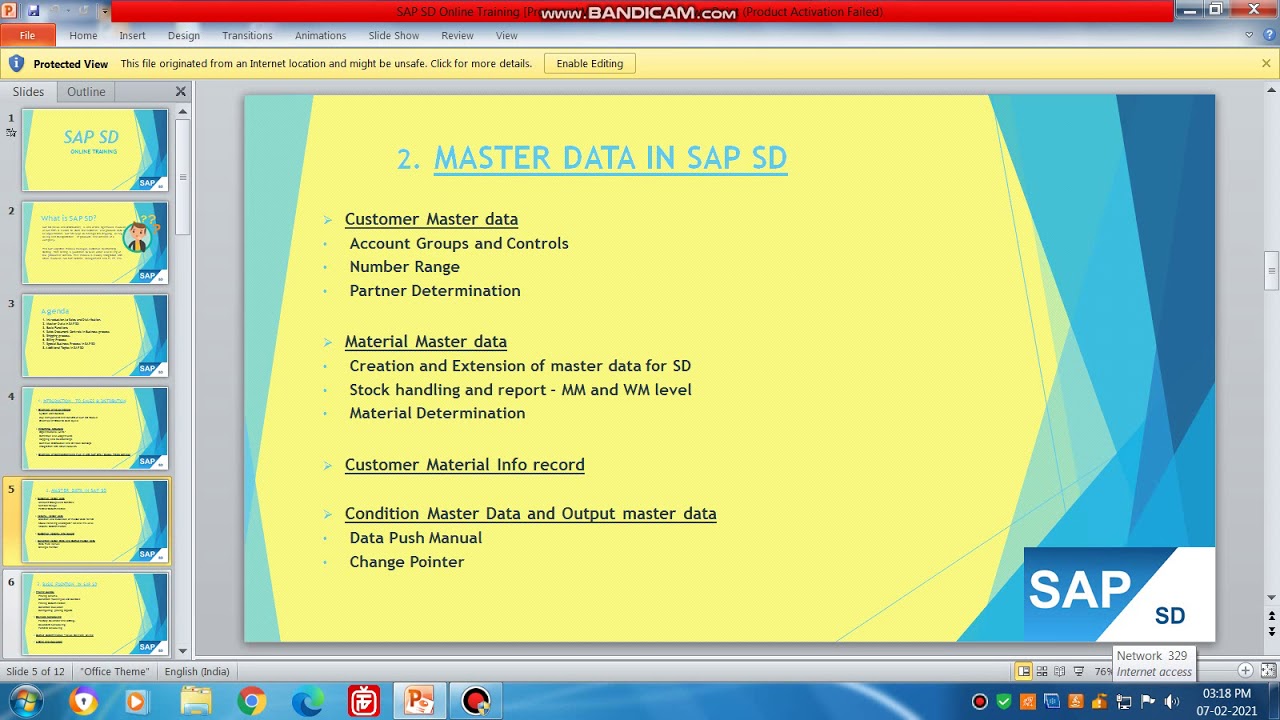Open File Explorer from the taskbar
This screenshot has height=720, width=1280.
pyautogui.click(x=195, y=701)
